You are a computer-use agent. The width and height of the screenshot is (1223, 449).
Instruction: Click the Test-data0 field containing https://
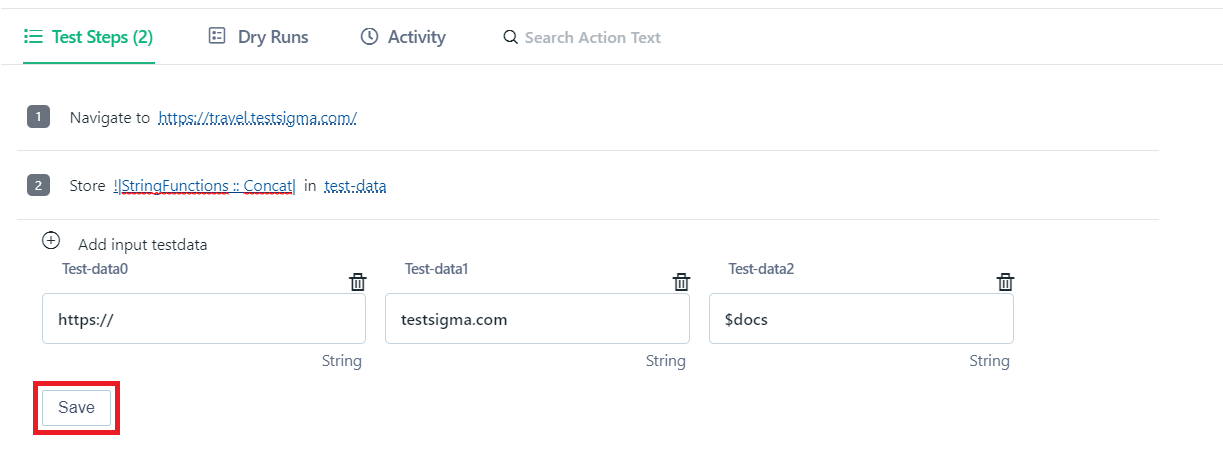[204, 319]
